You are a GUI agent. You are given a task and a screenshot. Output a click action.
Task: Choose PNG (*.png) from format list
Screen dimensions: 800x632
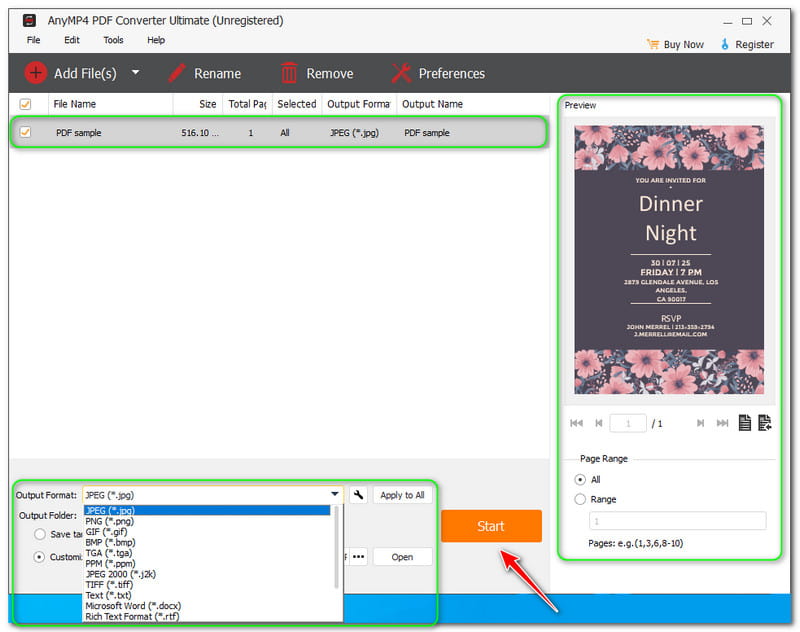pos(110,521)
